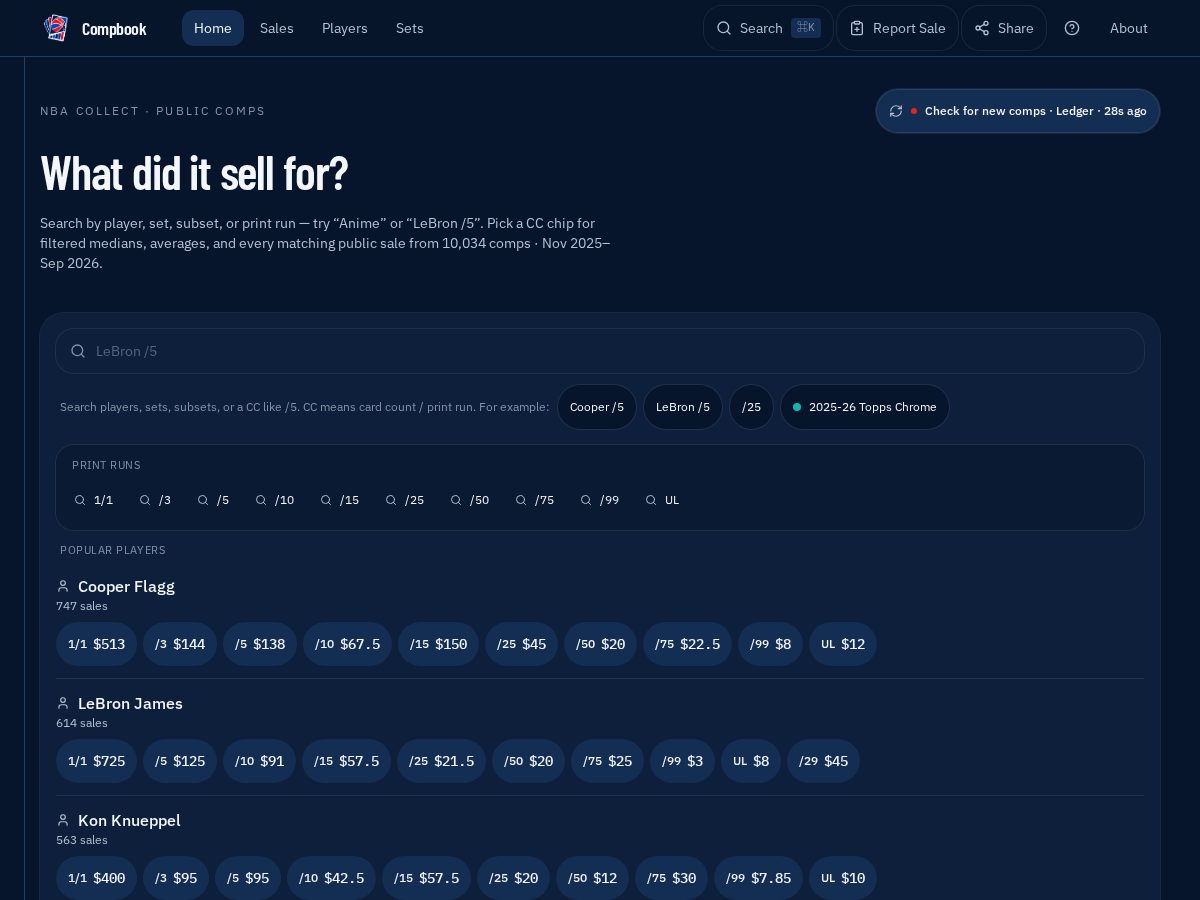
Task: Click Kon Knueppel 1/1 $400 chip
Action: click(97, 878)
